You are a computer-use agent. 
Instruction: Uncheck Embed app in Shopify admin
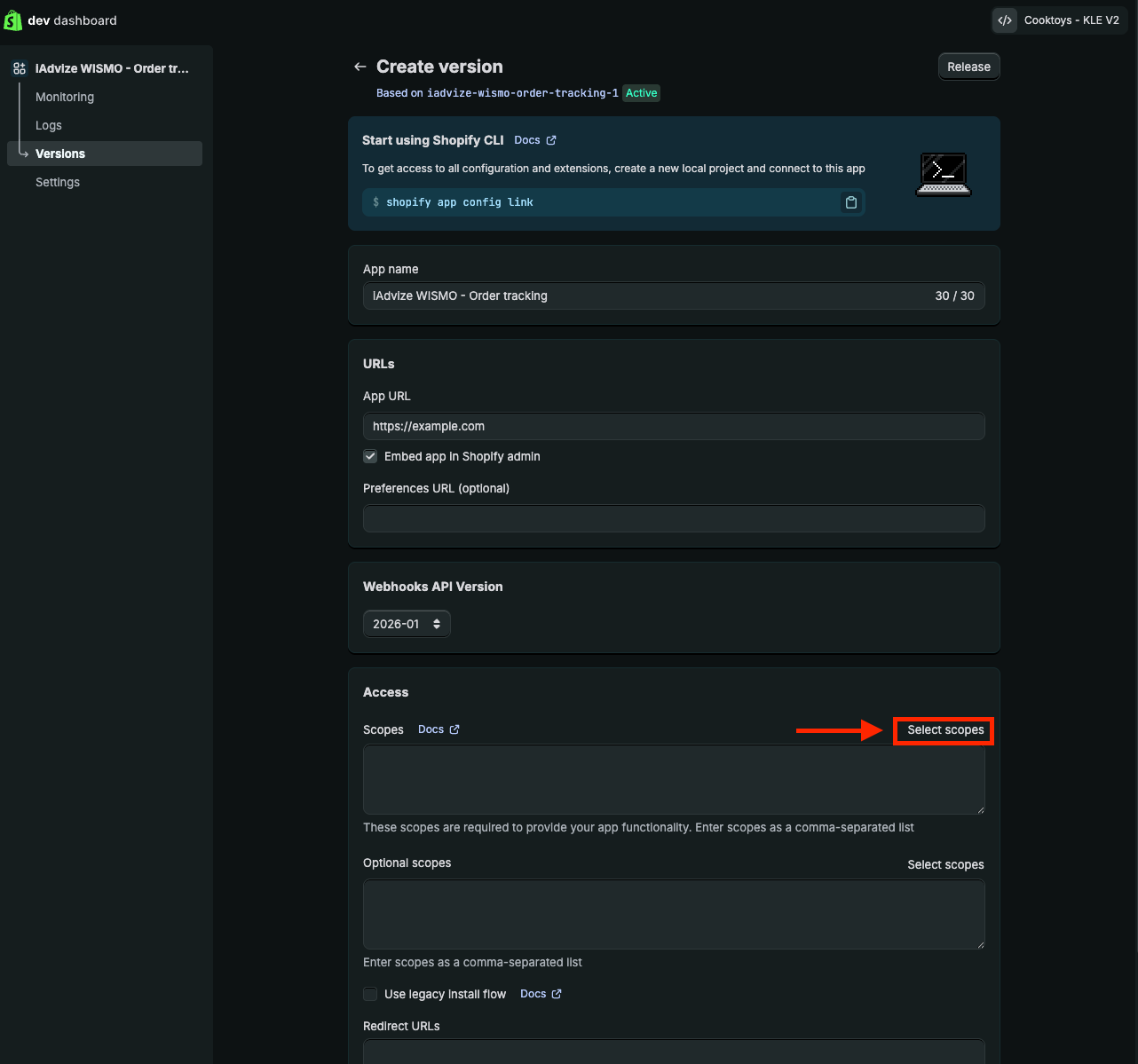click(370, 456)
